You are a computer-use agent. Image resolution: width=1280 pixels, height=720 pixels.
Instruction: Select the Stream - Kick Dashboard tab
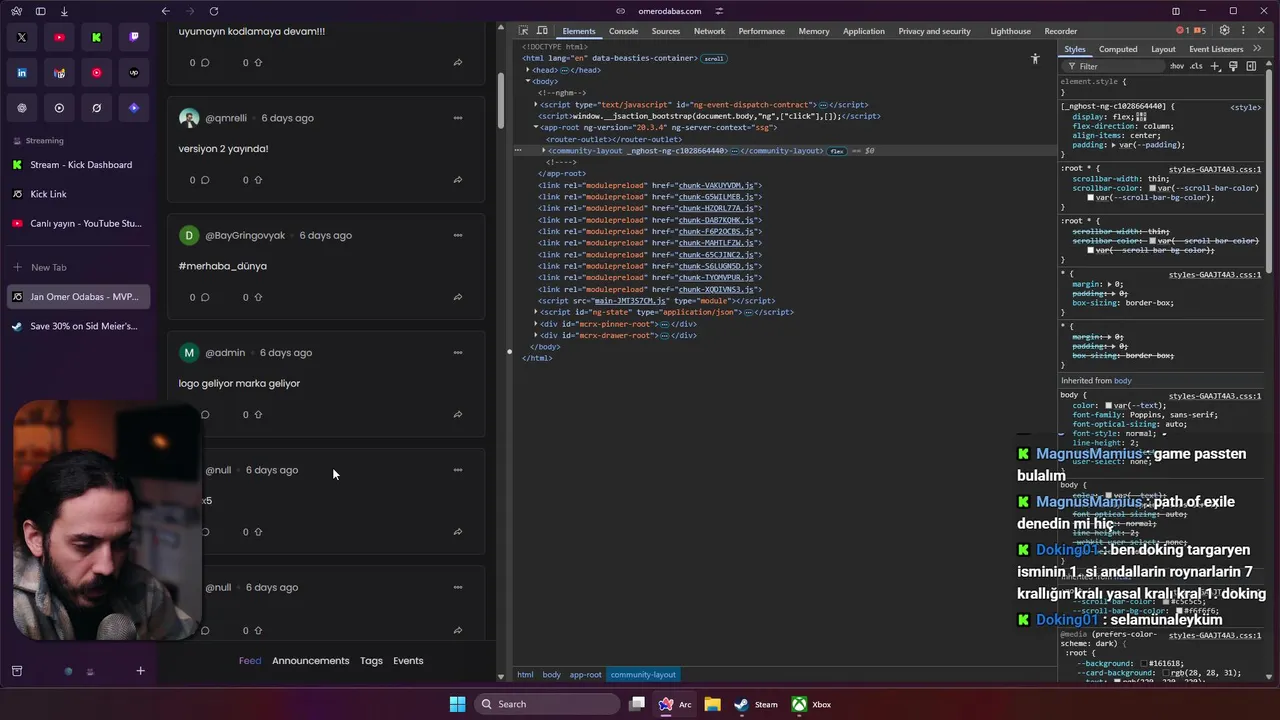pos(79,165)
